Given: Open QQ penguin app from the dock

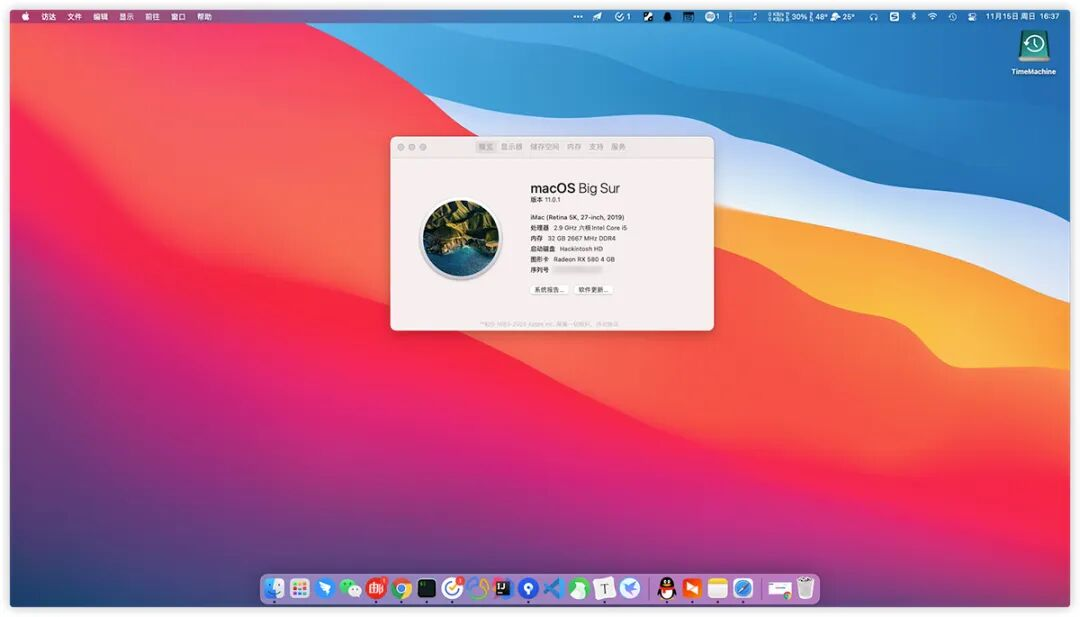Looking at the screenshot, I should (667, 589).
